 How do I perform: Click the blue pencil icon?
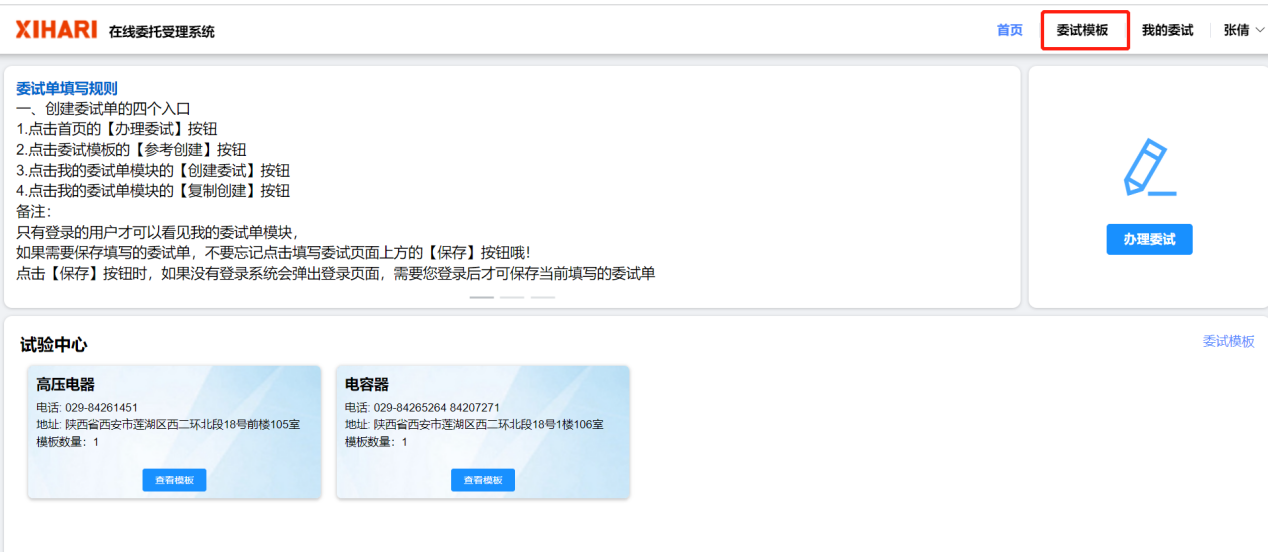click(1148, 168)
